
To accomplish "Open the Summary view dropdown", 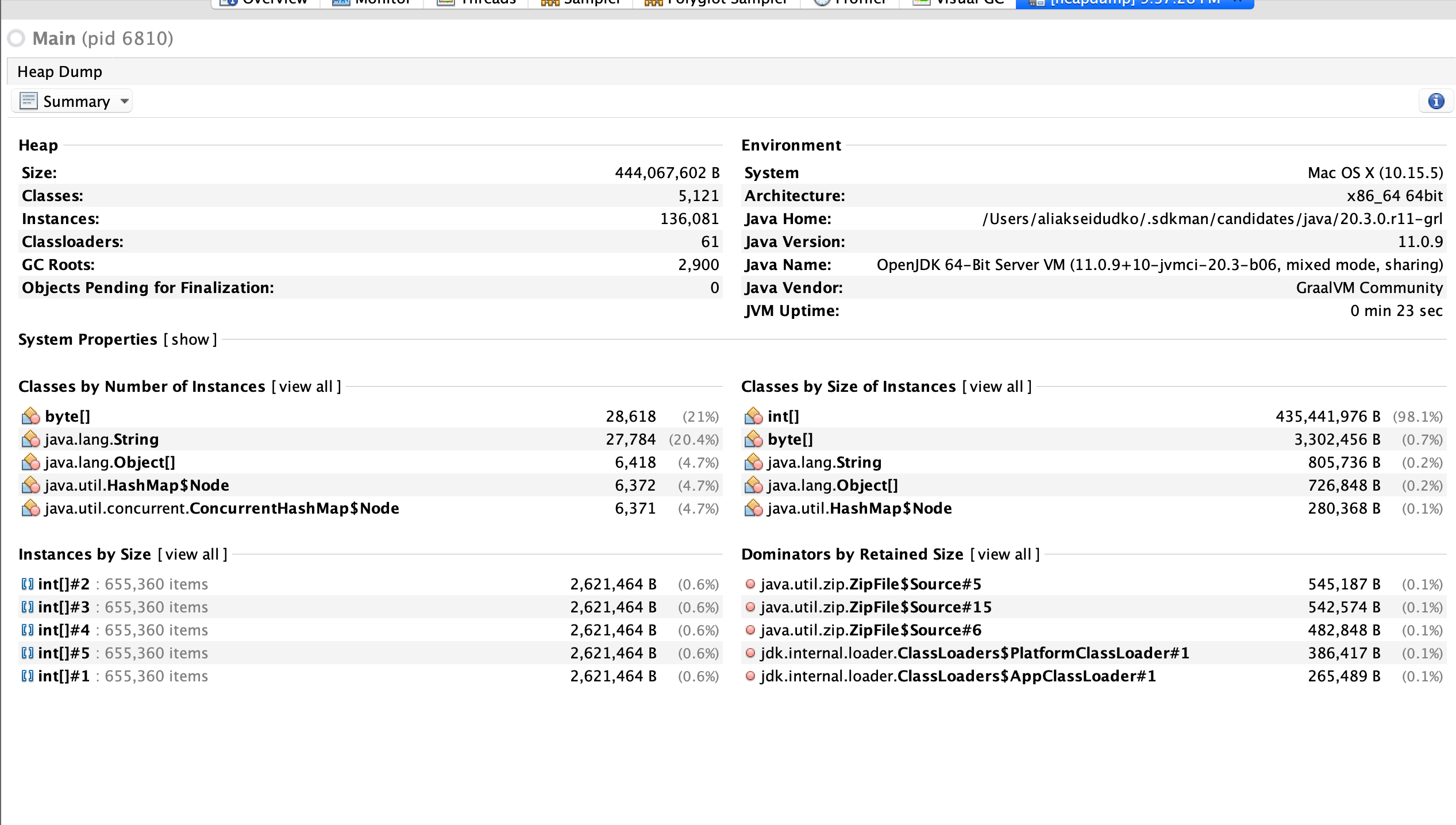I will pyautogui.click(x=124, y=101).
